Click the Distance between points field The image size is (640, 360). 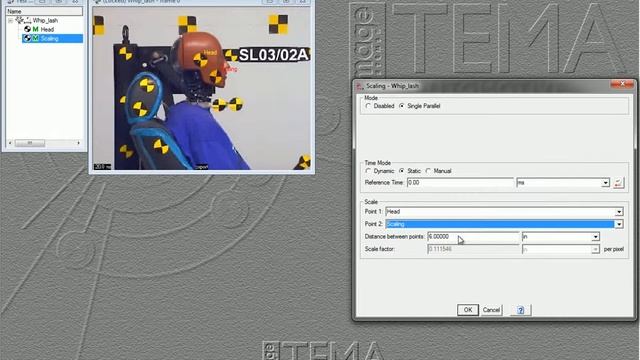pos(473,236)
